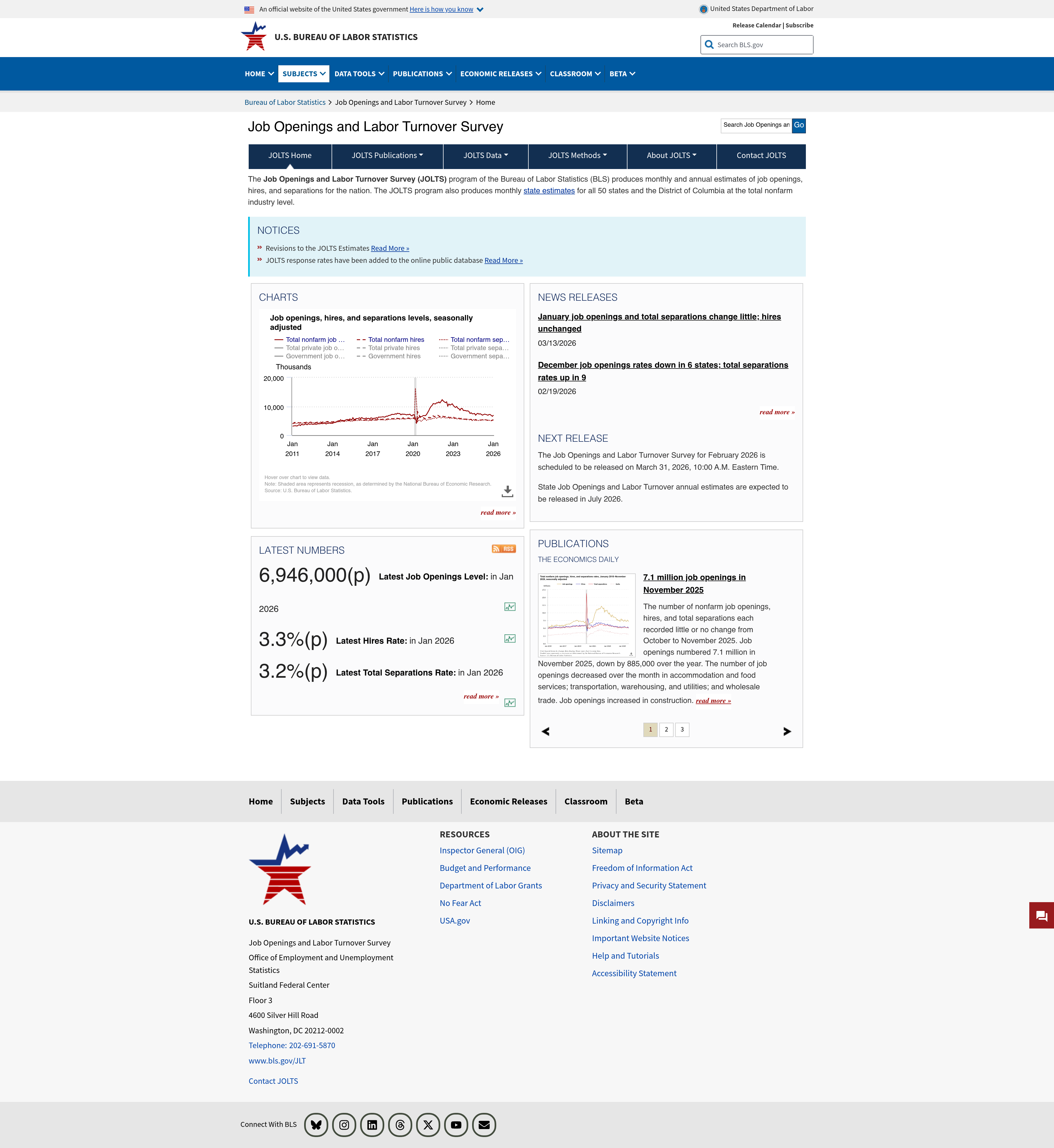This screenshot has height=1148, width=1054.
Task: Go to next publication with right arrow
Action: [787, 731]
